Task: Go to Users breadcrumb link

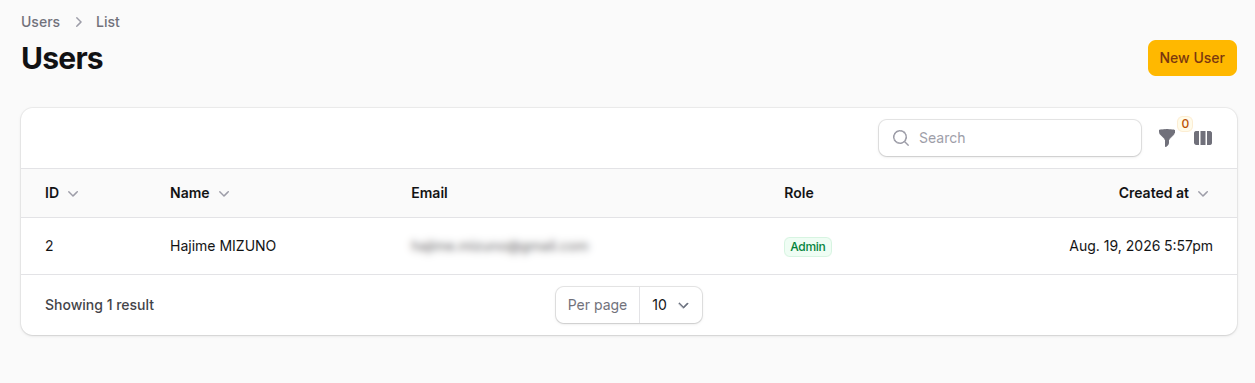Action: pyautogui.click(x=40, y=22)
